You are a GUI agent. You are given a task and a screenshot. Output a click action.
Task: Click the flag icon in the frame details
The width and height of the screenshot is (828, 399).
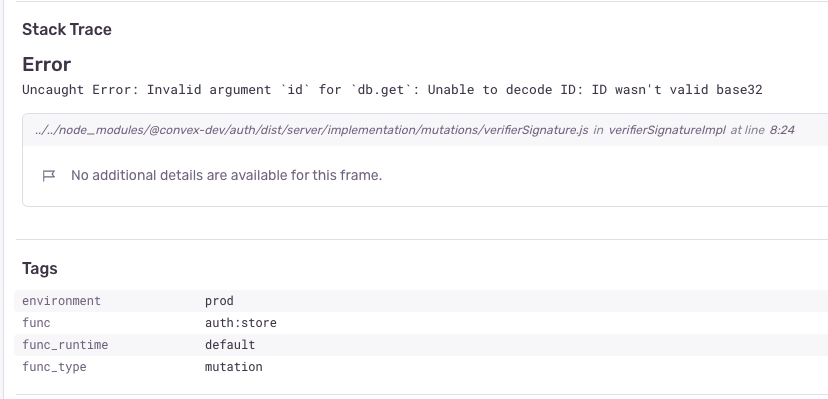(49, 176)
